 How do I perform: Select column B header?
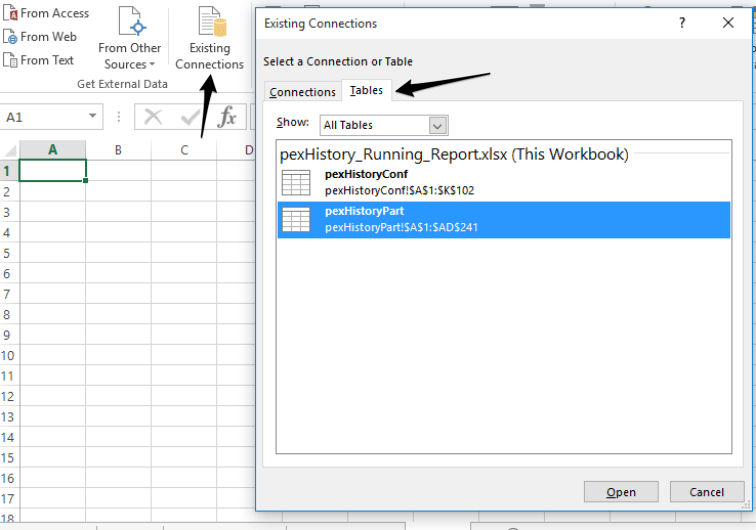(118, 150)
